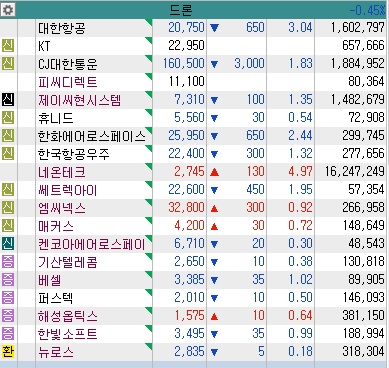
Task: Click the price 25,950 for 한화에어로스페이스
Action: [186, 135]
